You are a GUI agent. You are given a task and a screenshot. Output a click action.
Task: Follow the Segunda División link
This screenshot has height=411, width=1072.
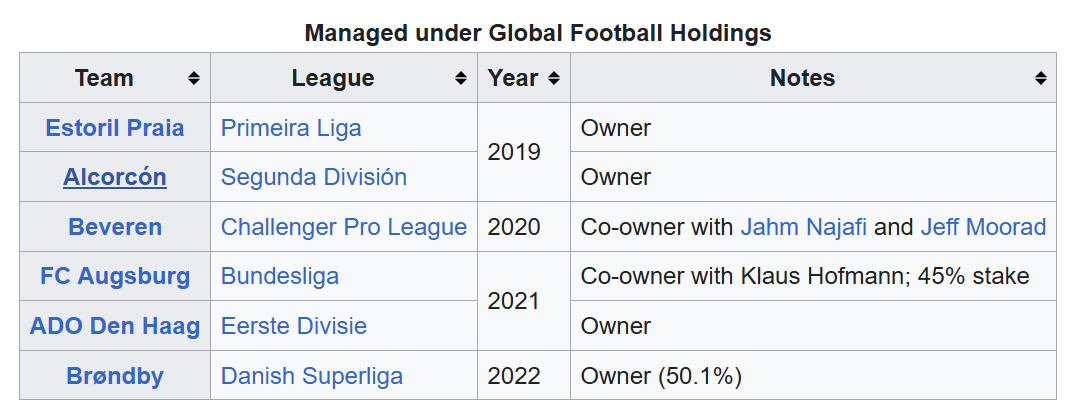[x=314, y=177]
